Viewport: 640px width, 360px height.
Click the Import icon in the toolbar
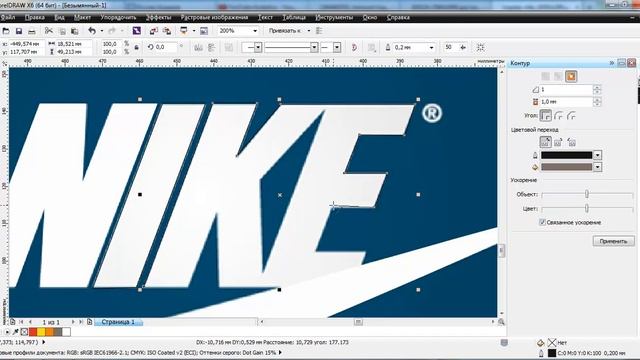pyautogui.click(x=154, y=31)
